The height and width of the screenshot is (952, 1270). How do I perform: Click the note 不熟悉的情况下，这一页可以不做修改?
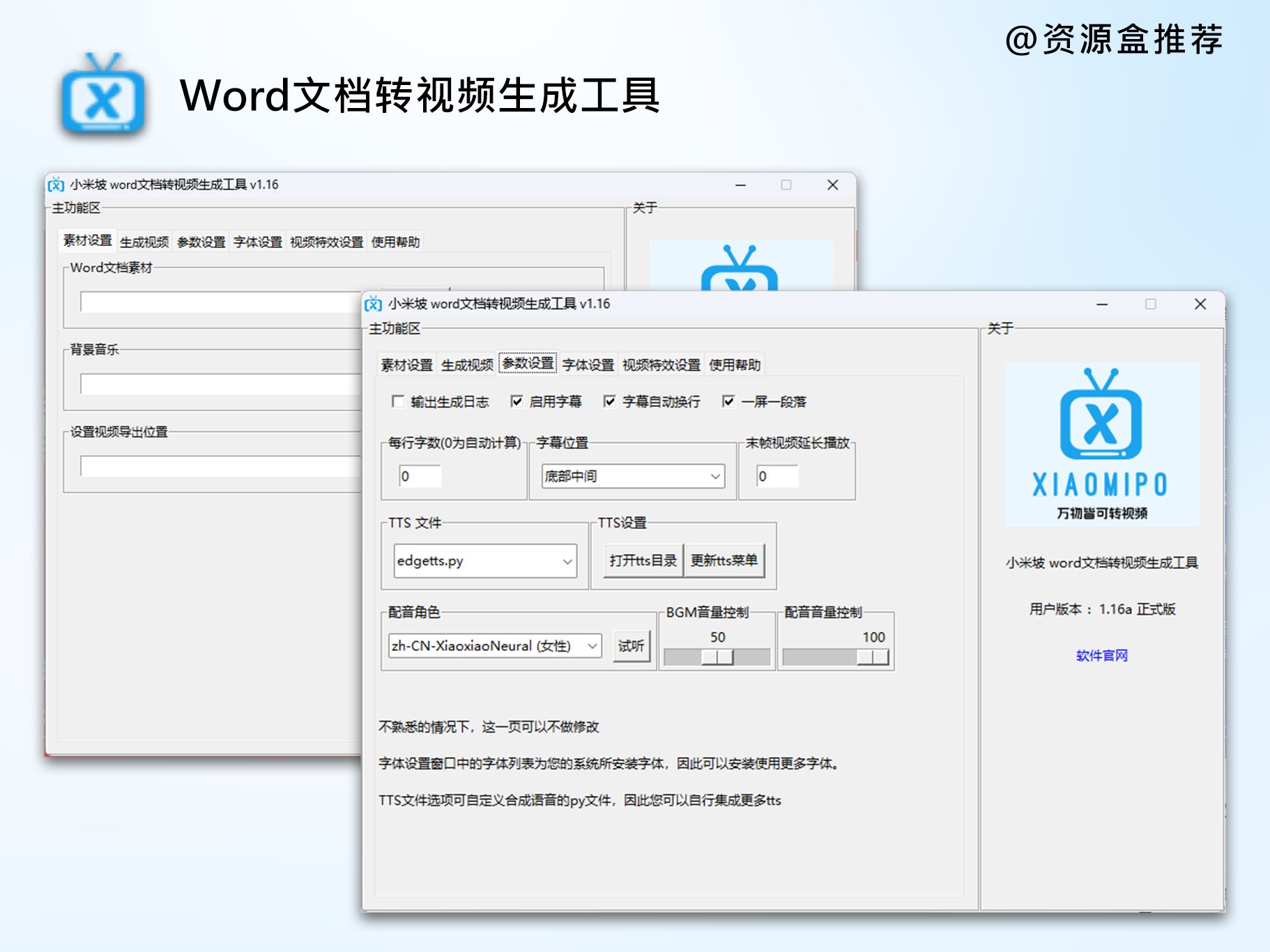click(x=489, y=728)
